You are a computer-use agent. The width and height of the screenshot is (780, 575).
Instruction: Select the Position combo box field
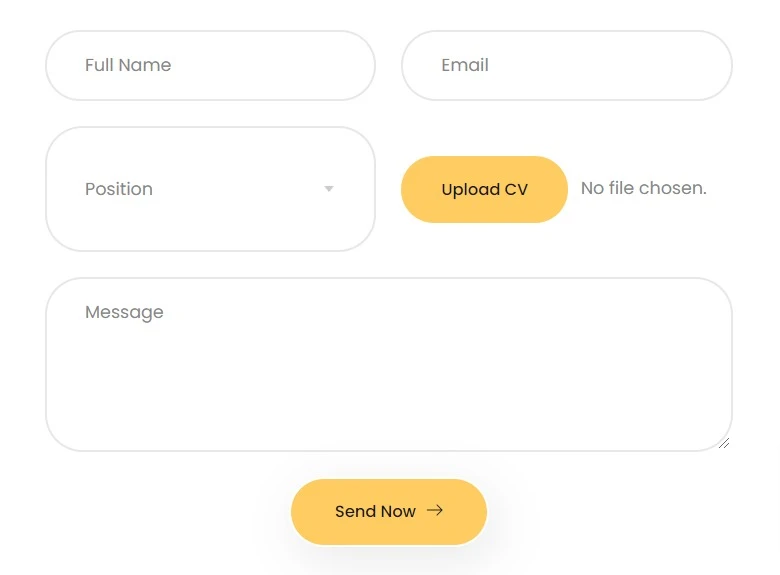210,189
